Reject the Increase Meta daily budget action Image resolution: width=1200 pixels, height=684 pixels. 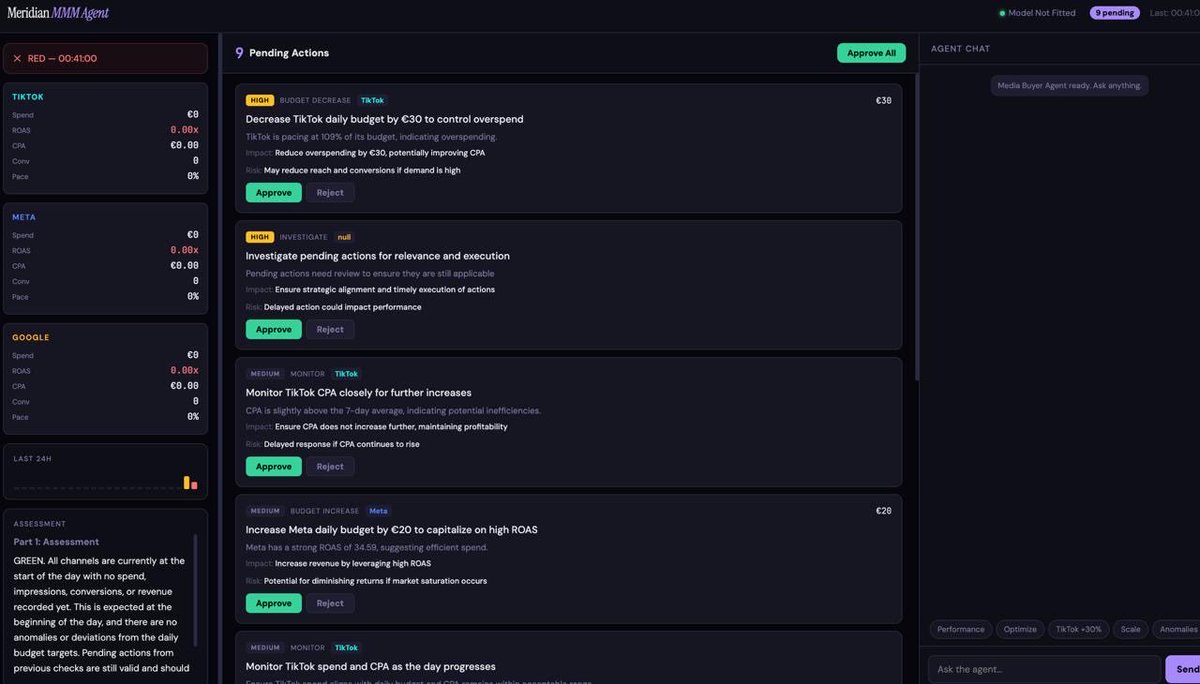pyautogui.click(x=330, y=604)
